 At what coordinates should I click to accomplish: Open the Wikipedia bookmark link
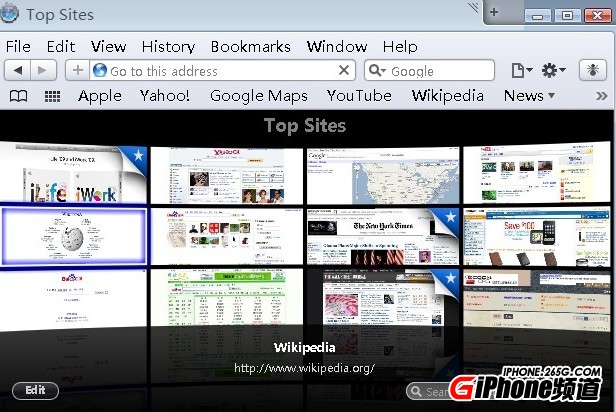pyautogui.click(x=447, y=96)
